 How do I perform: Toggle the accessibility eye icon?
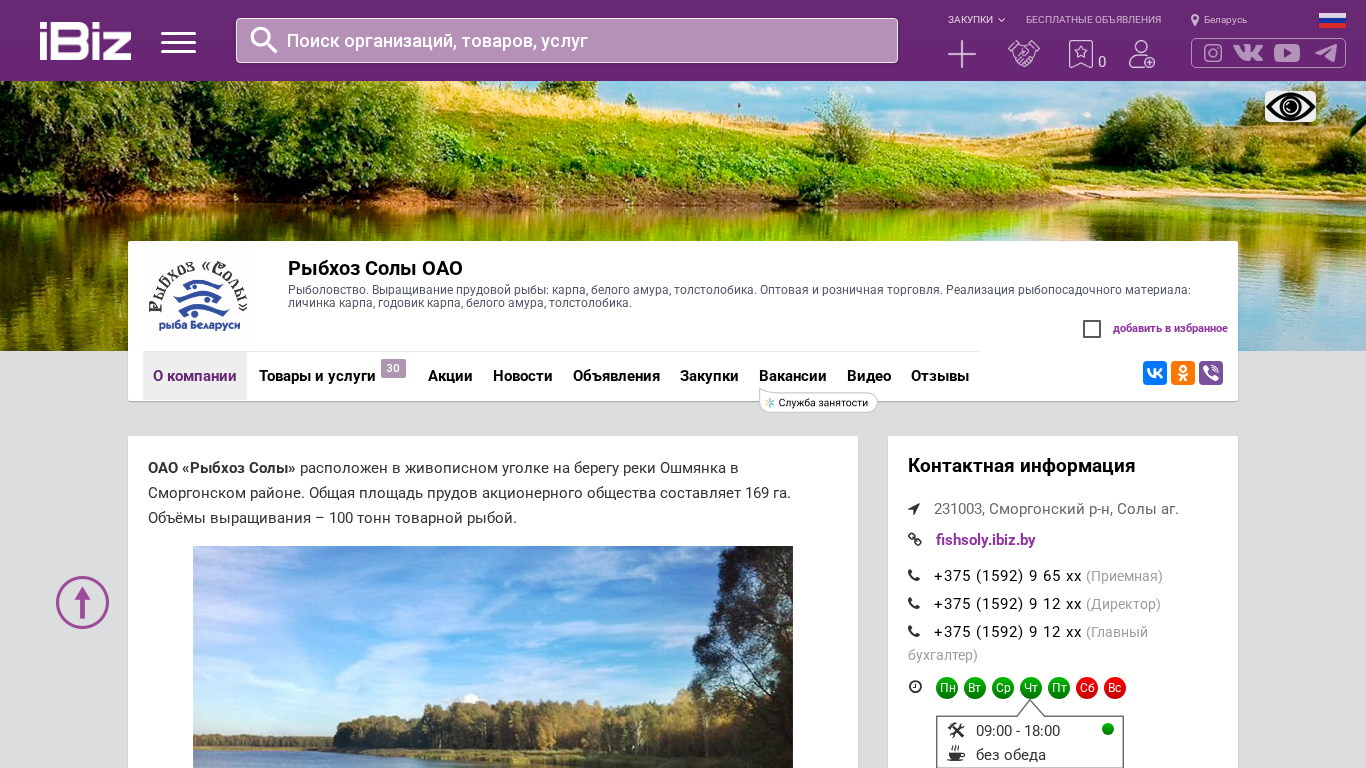[1290, 106]
